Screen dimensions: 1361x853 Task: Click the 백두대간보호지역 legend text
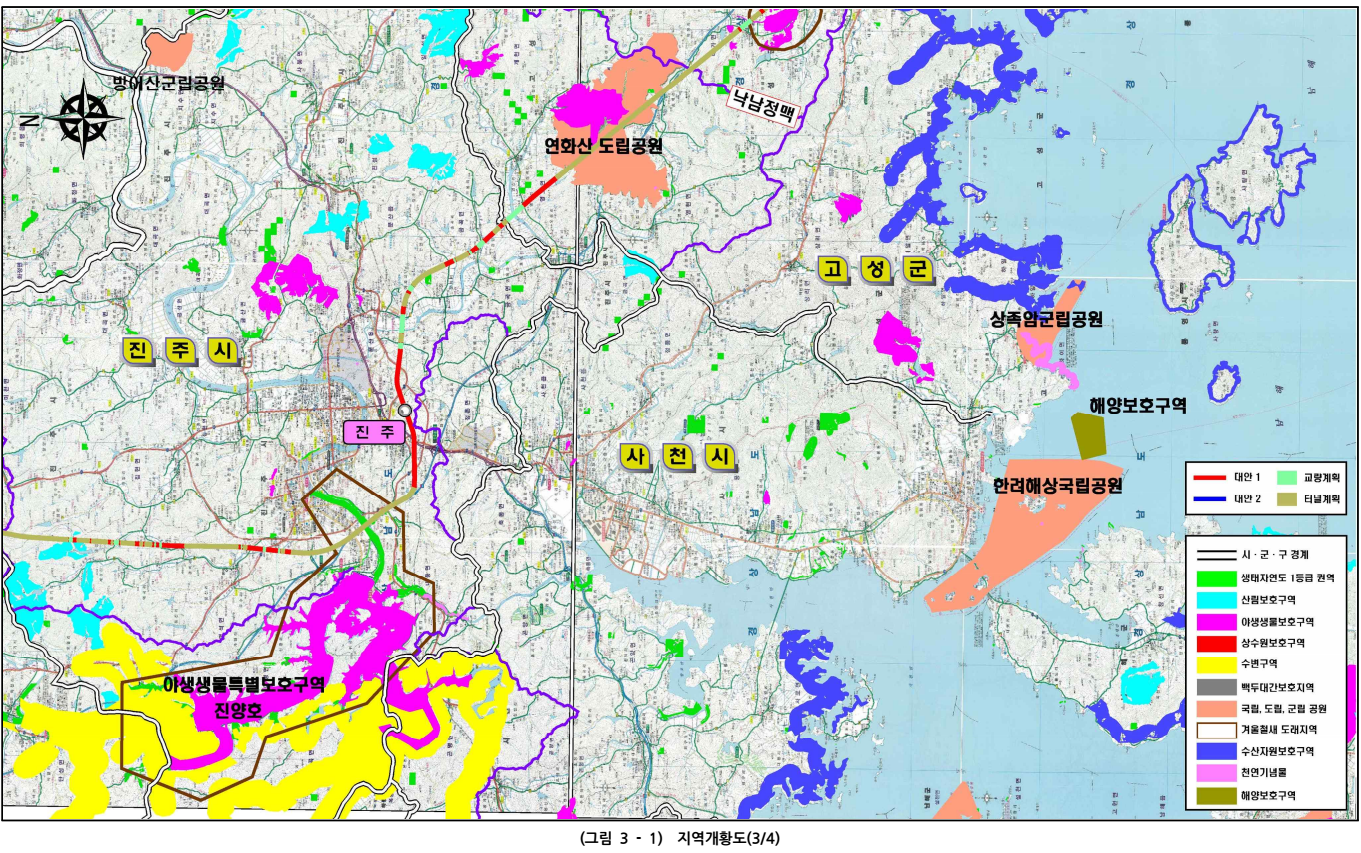coord(1277,687)
